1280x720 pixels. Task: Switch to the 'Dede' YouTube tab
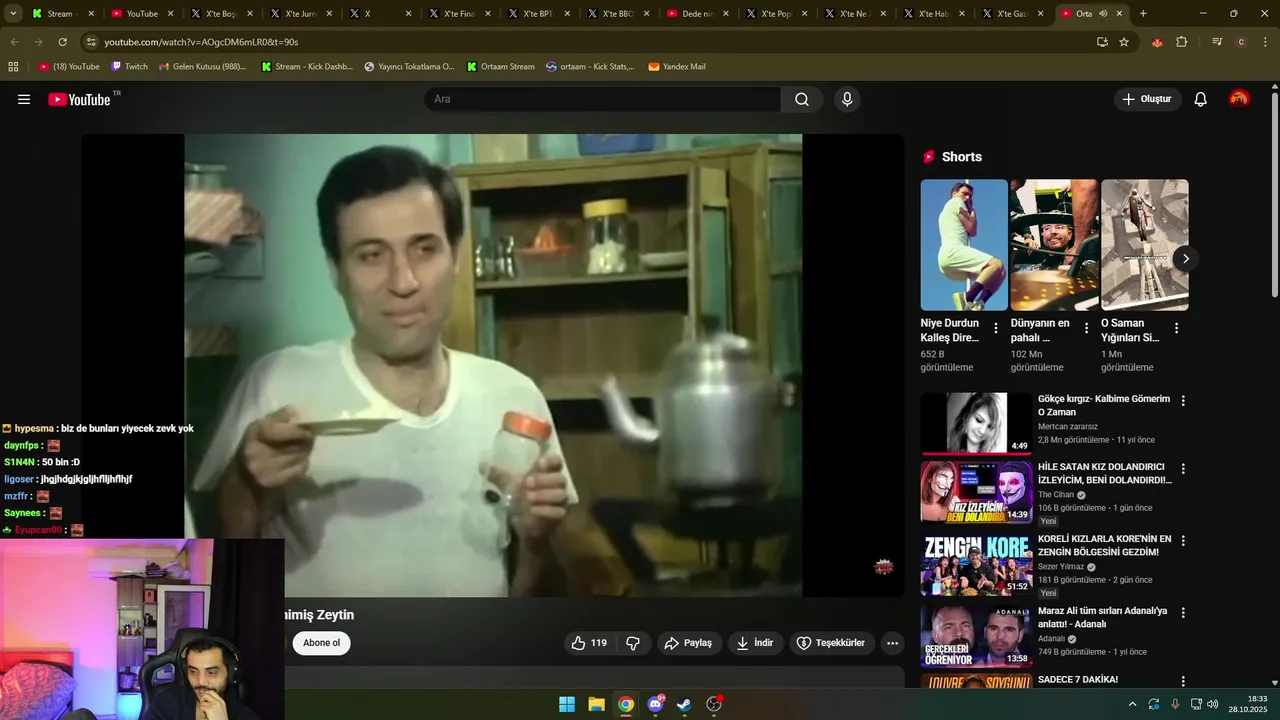tap(697, 14)
